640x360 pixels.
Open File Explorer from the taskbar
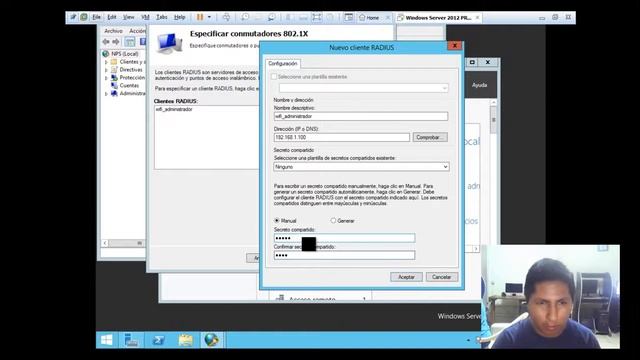pyautogui.click(x=185, y=340)
